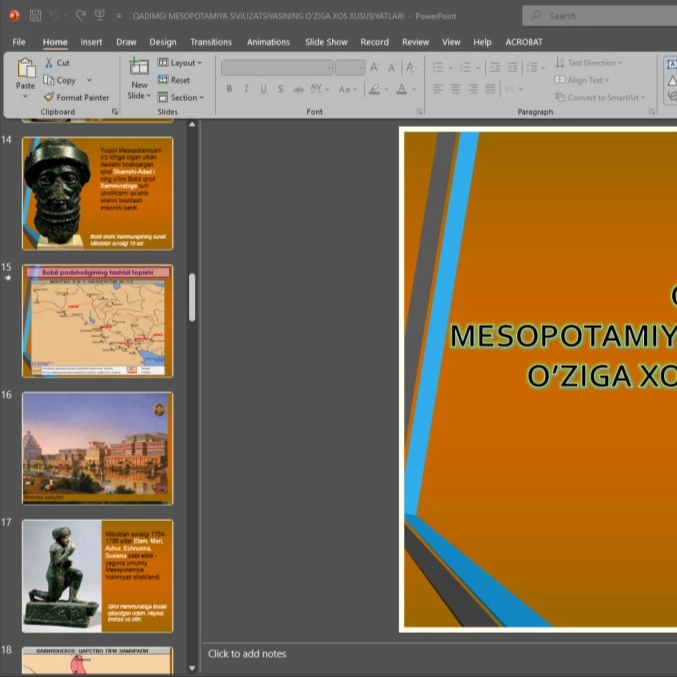Open the font name combo box
Image resolution: width=677 pixels, height=677 pixels.
pyautogui.click(x=277, y=67)
